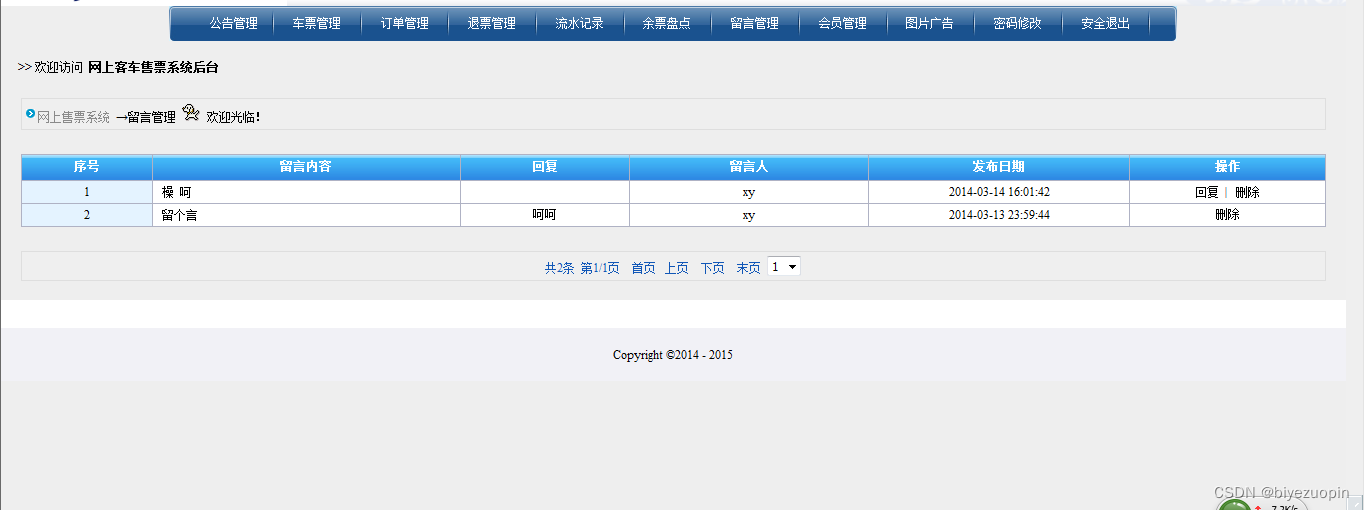
Task: Click the 网上客车售票系统后台 heading
Action: click(153, 67)
